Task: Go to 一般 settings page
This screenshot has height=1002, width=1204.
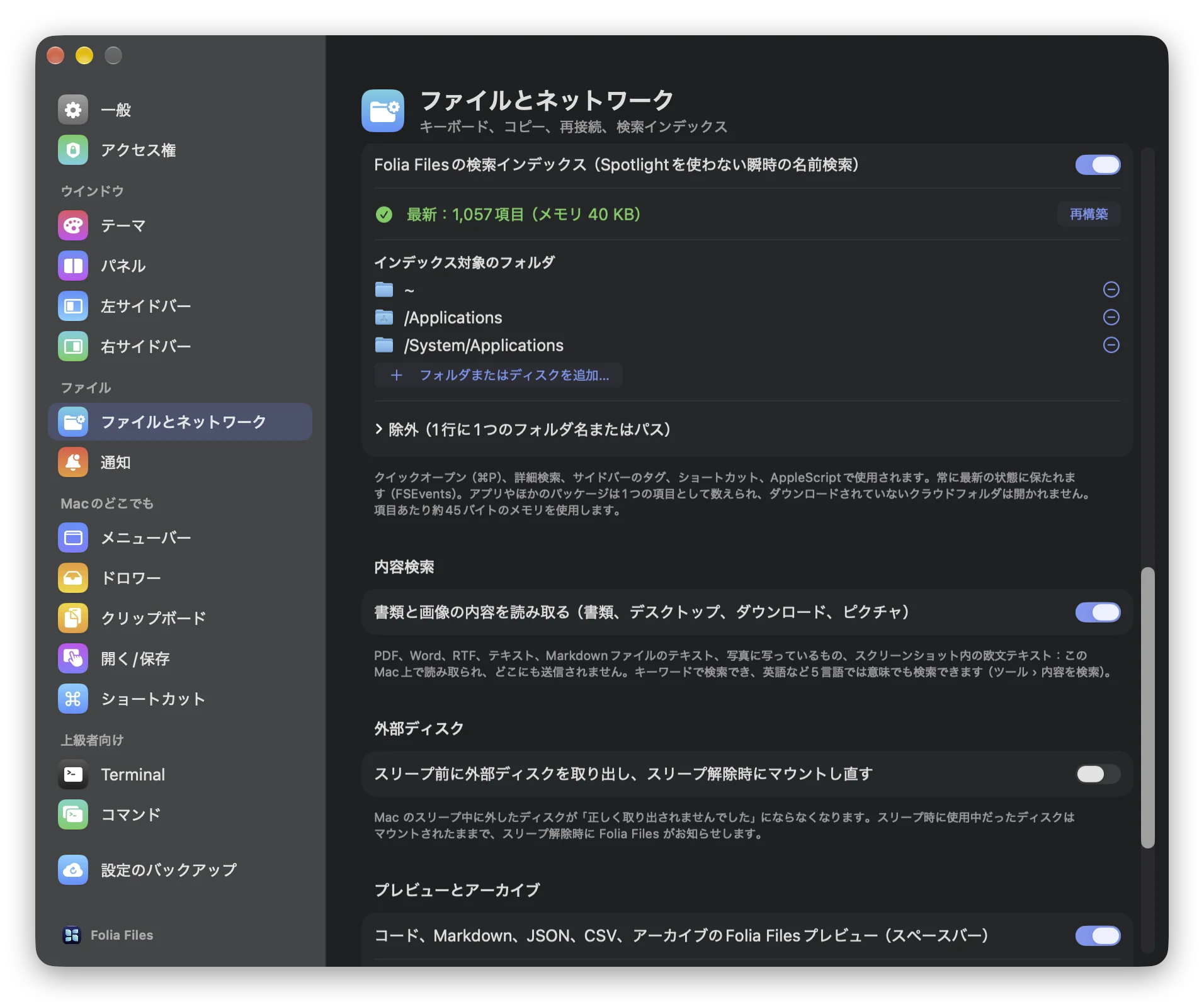Action: 180,110
